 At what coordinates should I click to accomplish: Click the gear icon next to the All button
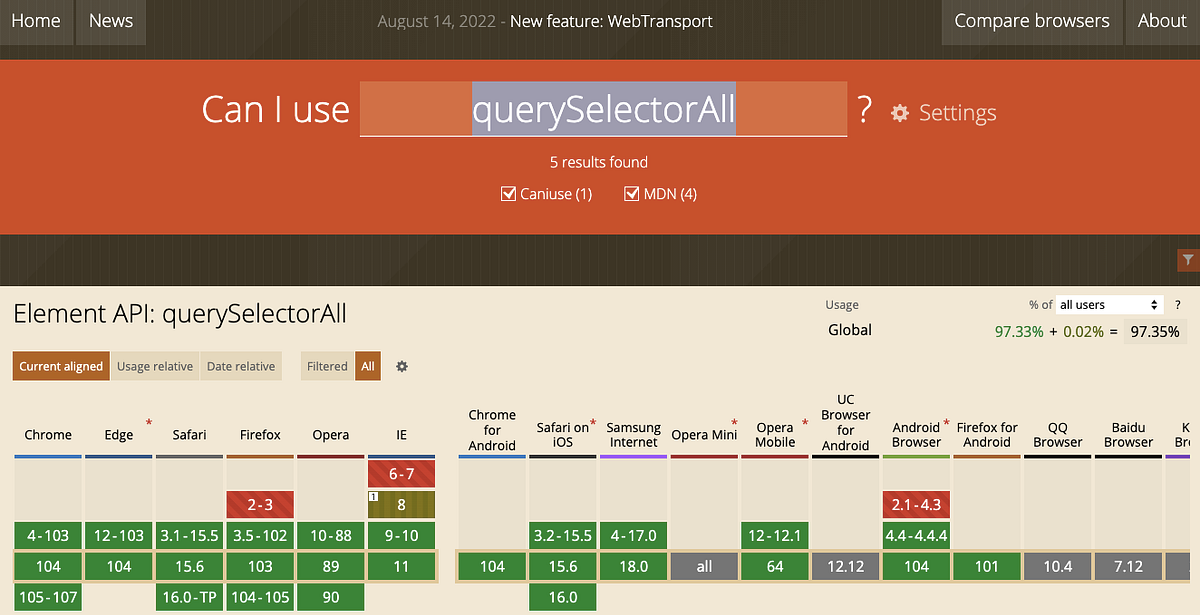[x=401, y=366]
